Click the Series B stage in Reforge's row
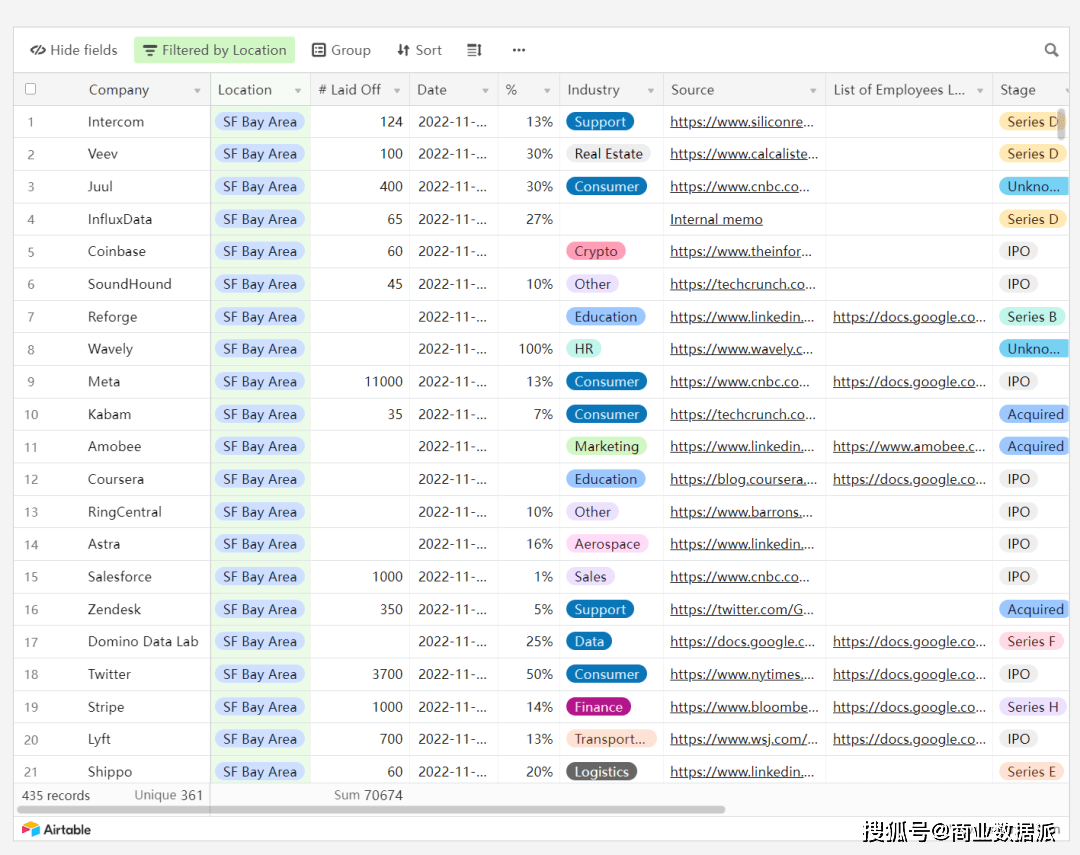1080x855 pixels. click(1032, 317)
